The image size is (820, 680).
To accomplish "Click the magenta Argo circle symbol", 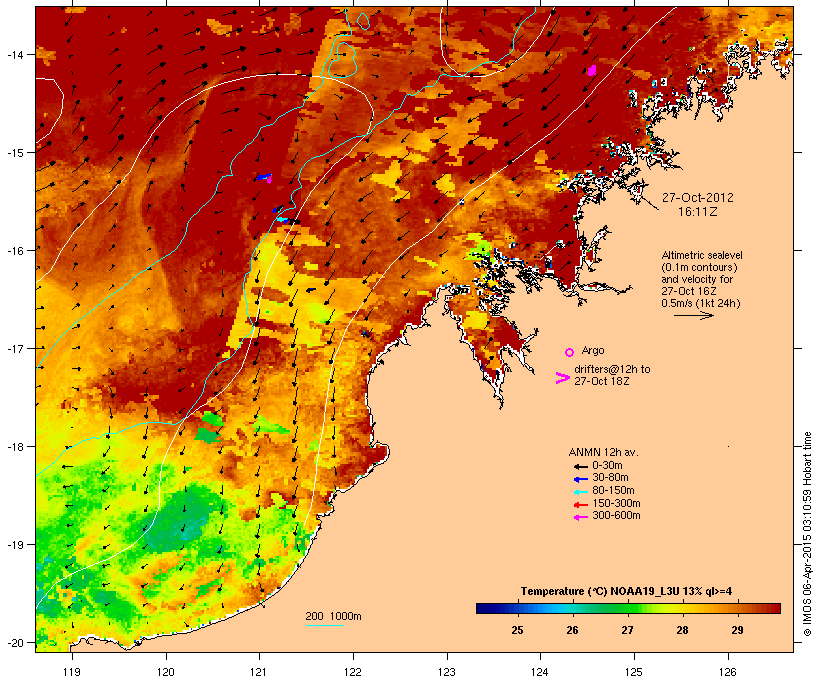I will point(570,353).
